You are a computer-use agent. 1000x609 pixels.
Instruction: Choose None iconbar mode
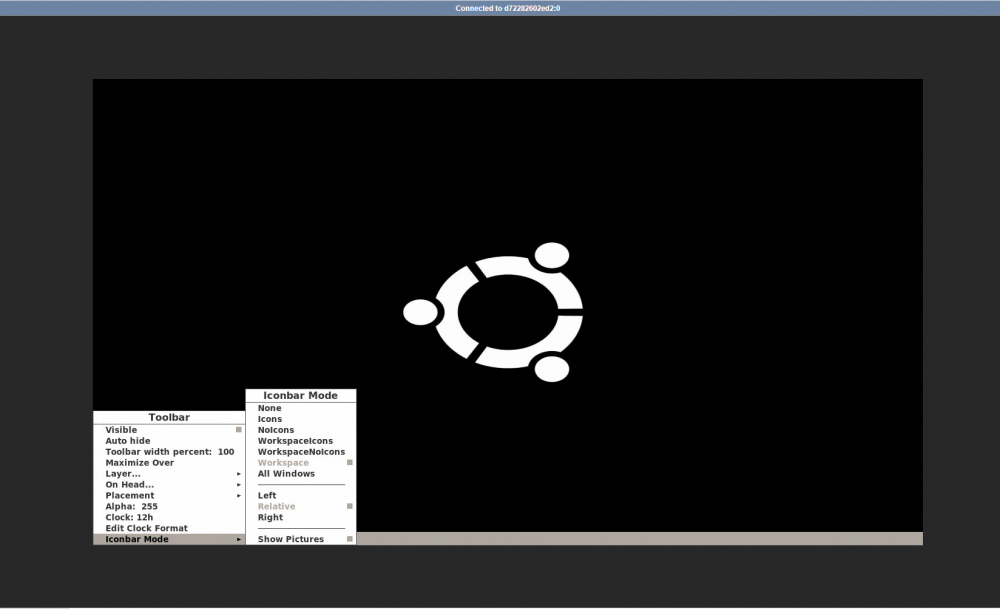(300, 408)
